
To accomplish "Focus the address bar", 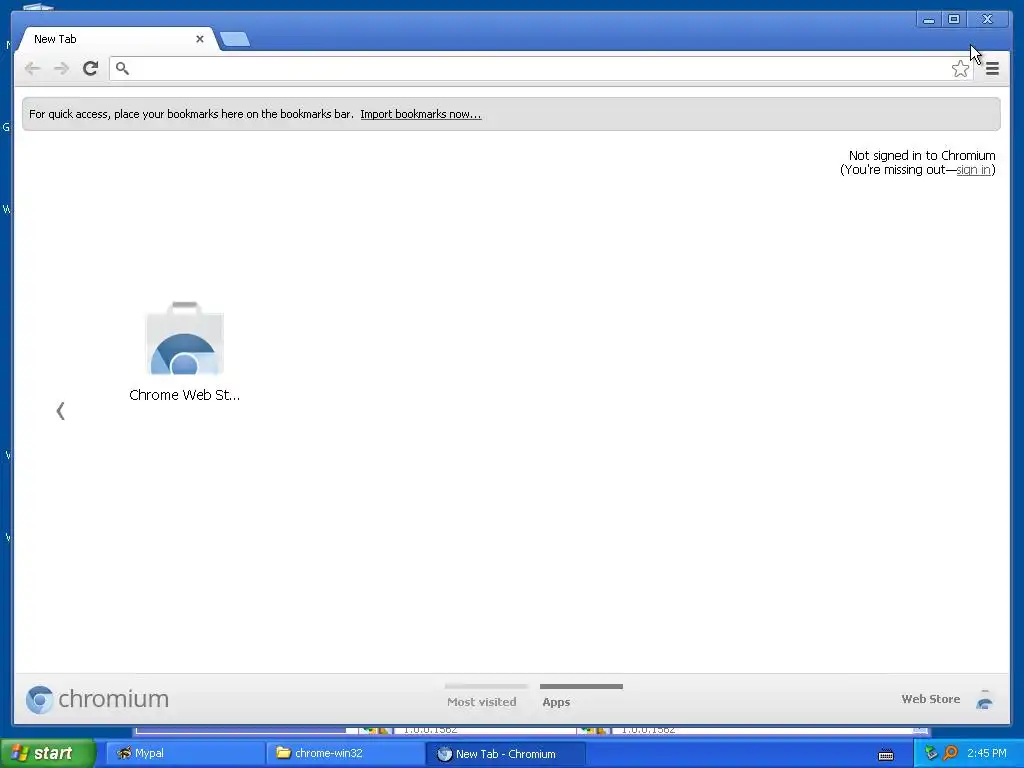I will click(541, 69).
